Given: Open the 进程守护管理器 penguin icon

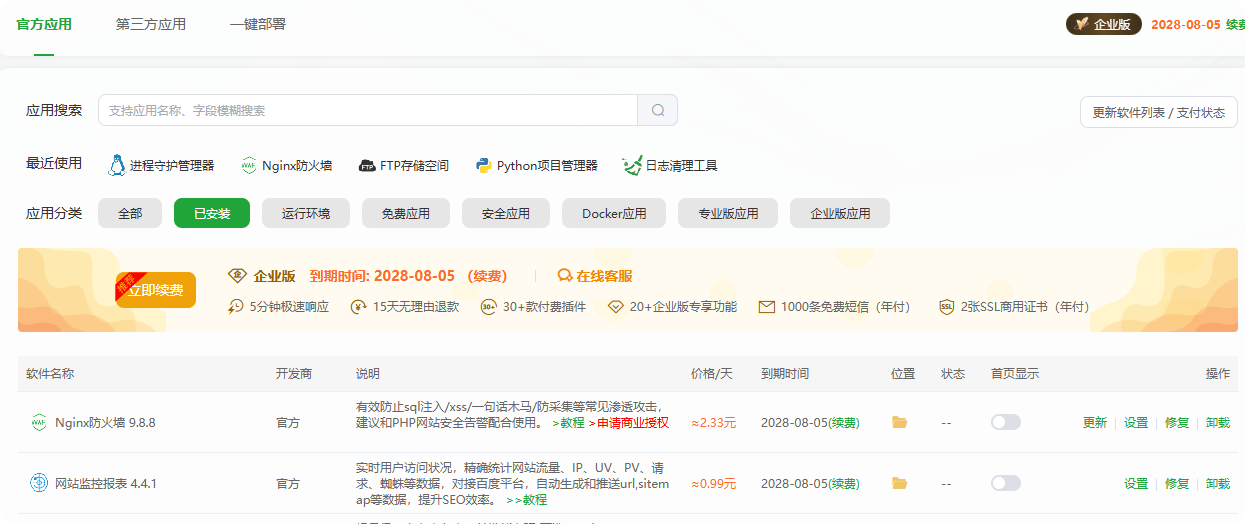Looking at the screenshot, I should pos(117,165).
